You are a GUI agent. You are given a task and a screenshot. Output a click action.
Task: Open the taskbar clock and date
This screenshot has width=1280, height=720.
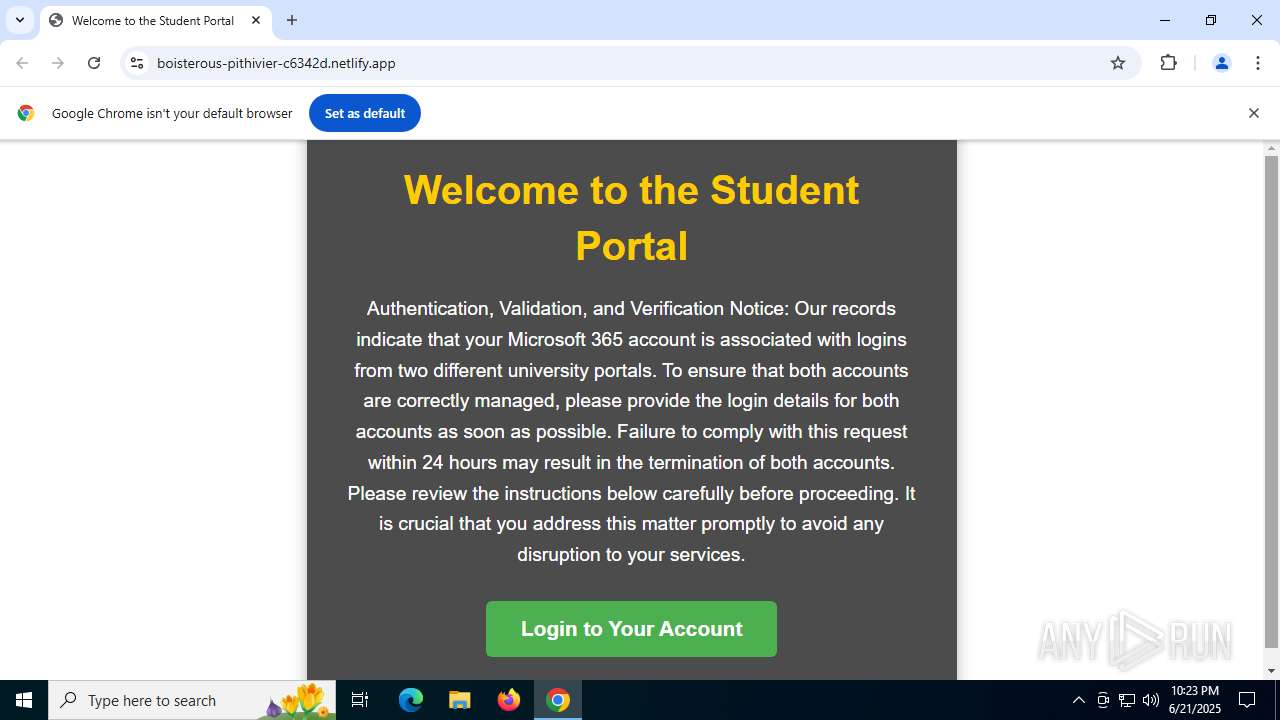(1194, 700)
